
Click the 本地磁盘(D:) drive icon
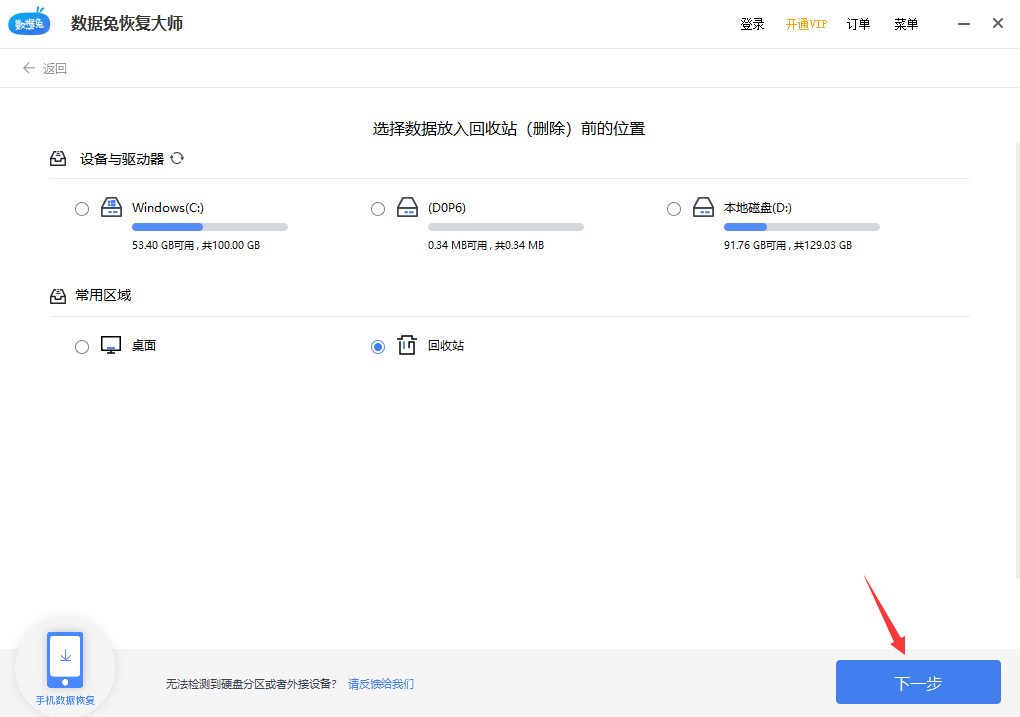tap(703, 207)
